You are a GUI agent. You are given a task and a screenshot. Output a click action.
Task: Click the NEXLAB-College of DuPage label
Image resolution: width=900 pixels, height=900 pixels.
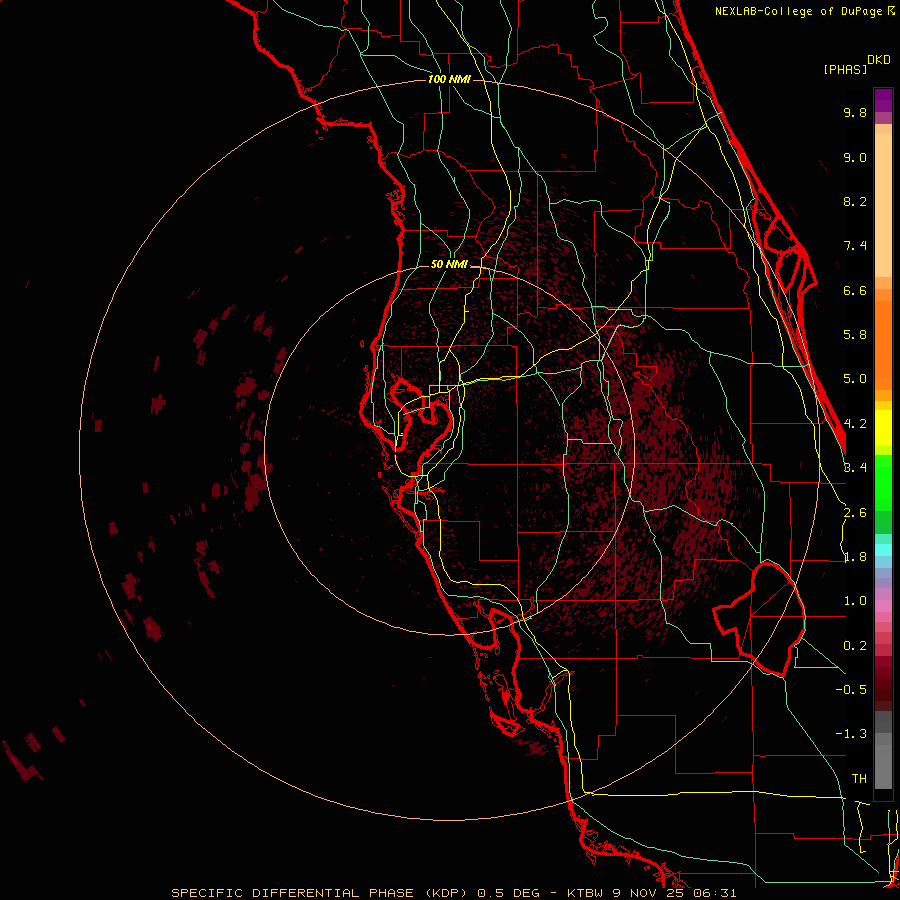pyautogui.click(x=800, y=11)
